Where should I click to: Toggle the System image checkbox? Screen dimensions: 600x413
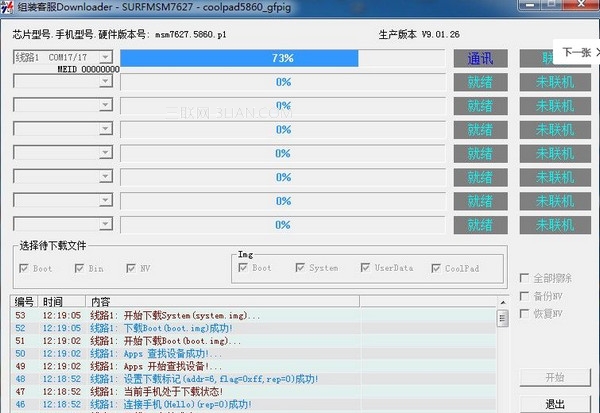point(300,268)
